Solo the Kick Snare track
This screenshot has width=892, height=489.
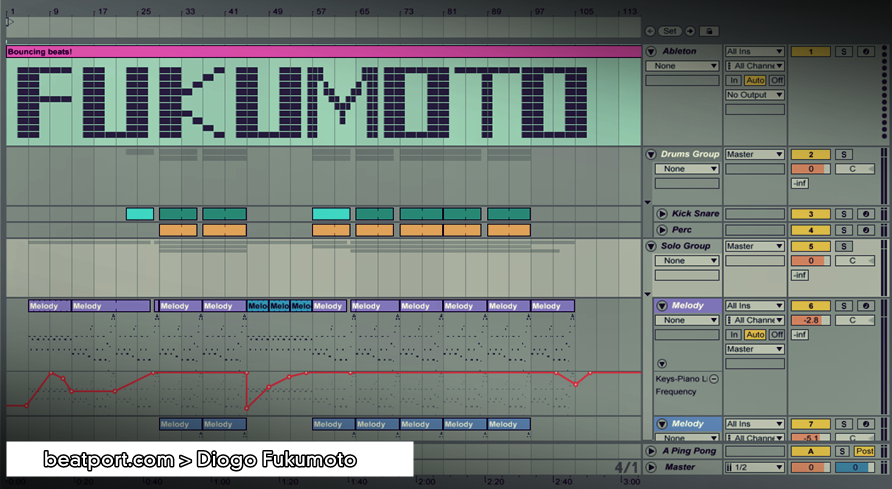(844, 214)
